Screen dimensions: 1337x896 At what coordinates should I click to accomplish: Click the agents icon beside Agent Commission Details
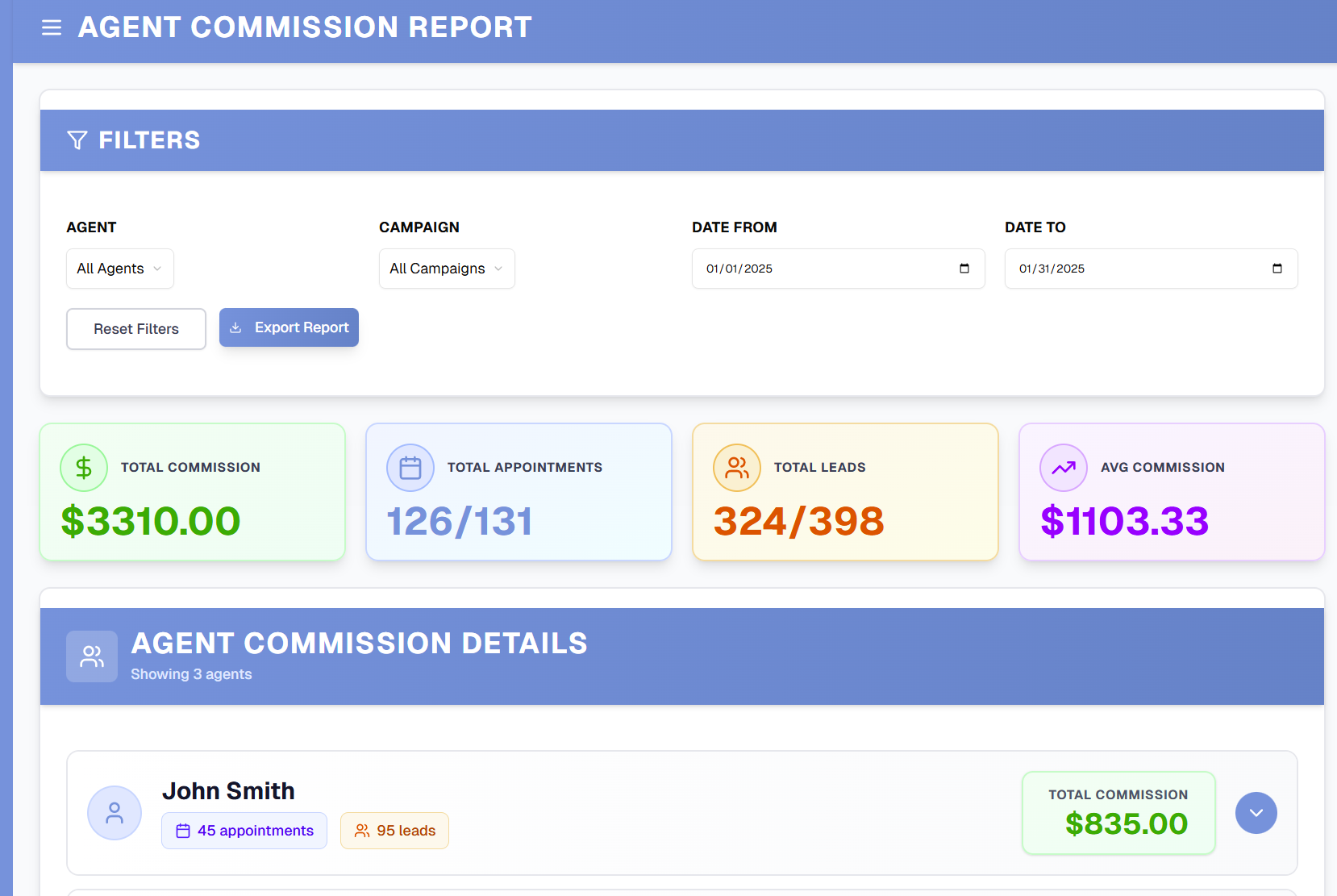pos(91,656)
